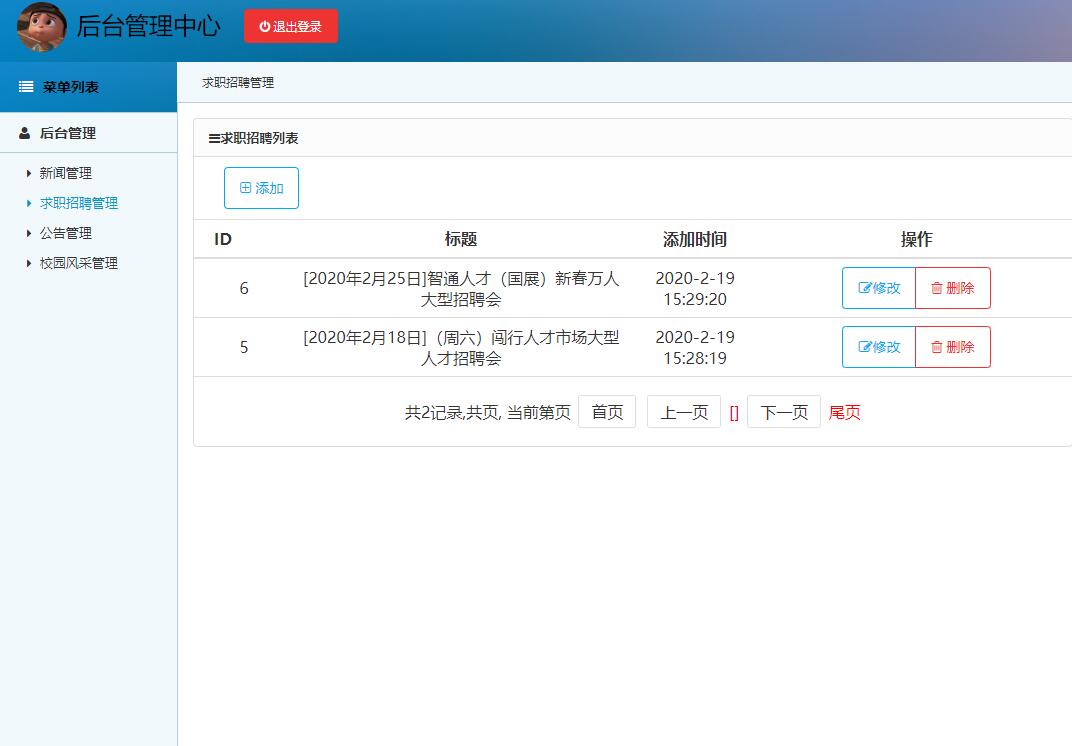Viewport: 1072px width, 746px height.
Task: Click the hamburger icon beside 求职招聘列表
Action: click(214, 138)
